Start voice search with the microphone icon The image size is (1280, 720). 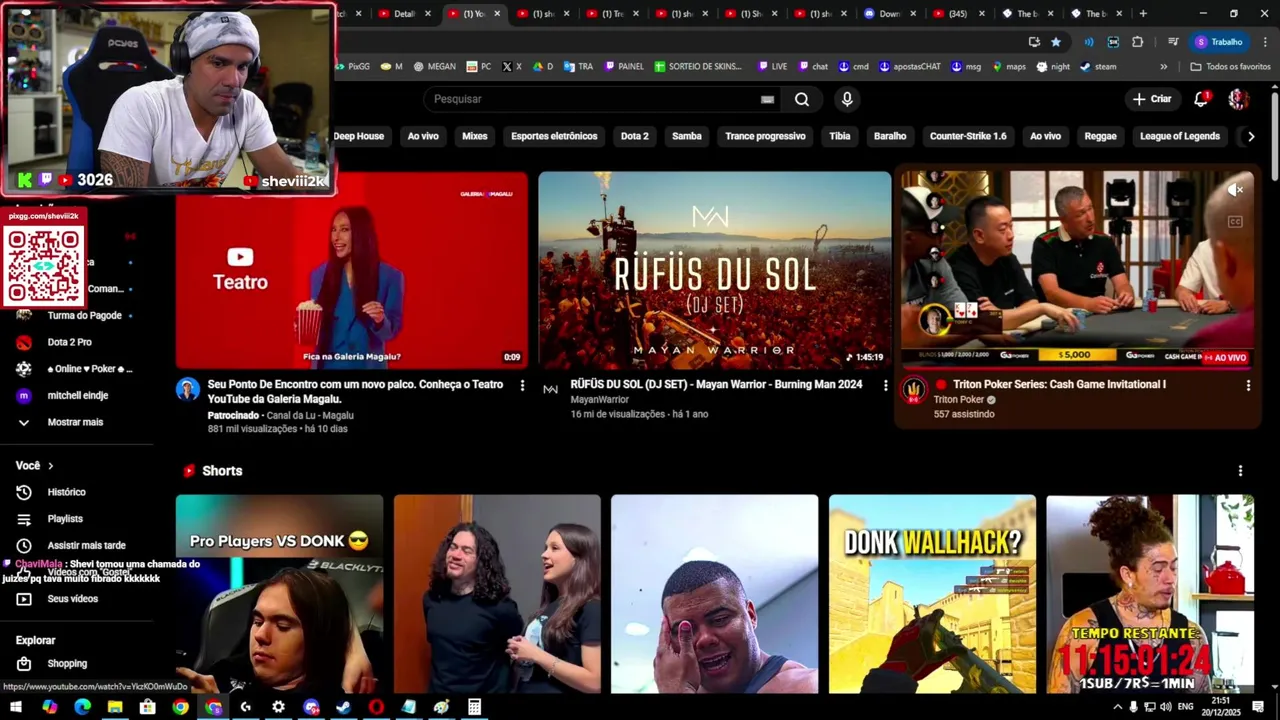pyautogui.click(x=847, y=99)
